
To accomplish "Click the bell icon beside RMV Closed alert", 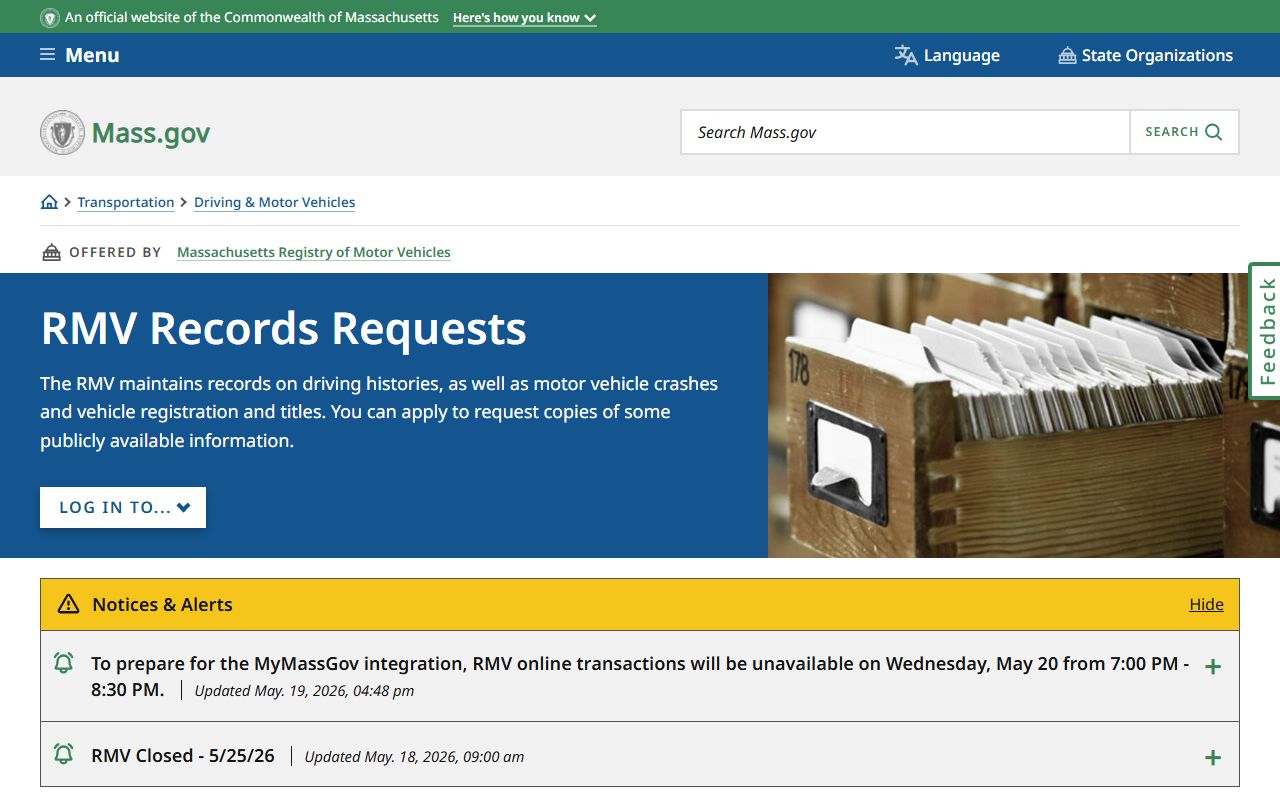I will pos(63,754).
